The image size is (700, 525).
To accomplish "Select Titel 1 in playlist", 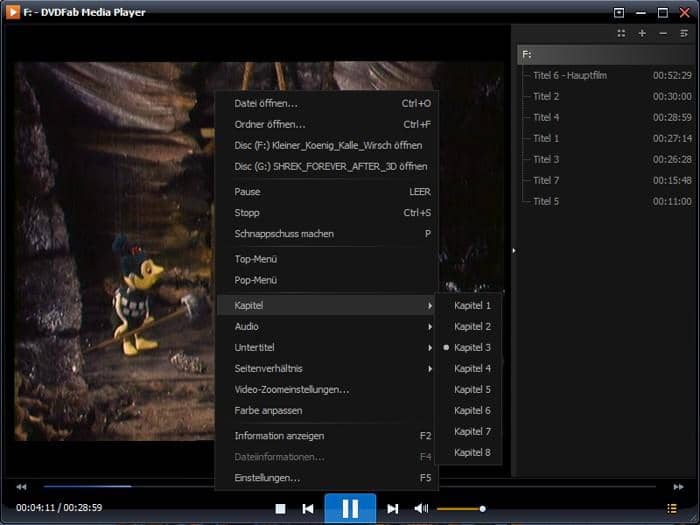I will click(607, 138).
